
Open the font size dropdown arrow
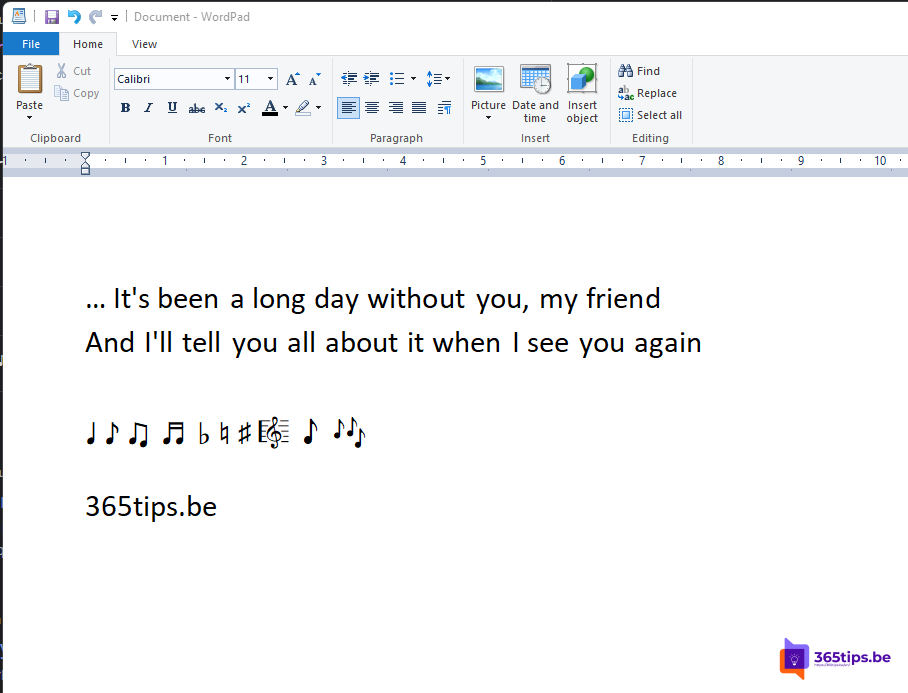click(270, 79)
